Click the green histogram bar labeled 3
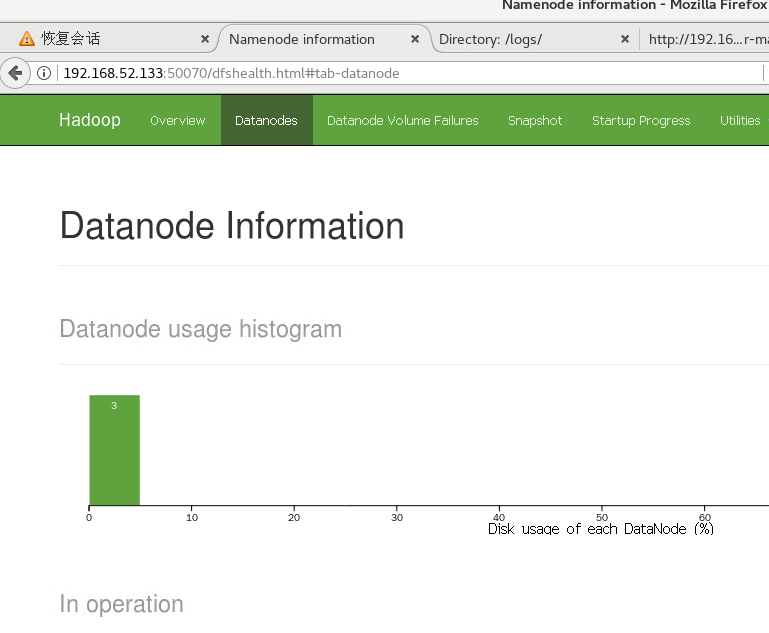 coord(114,450)
